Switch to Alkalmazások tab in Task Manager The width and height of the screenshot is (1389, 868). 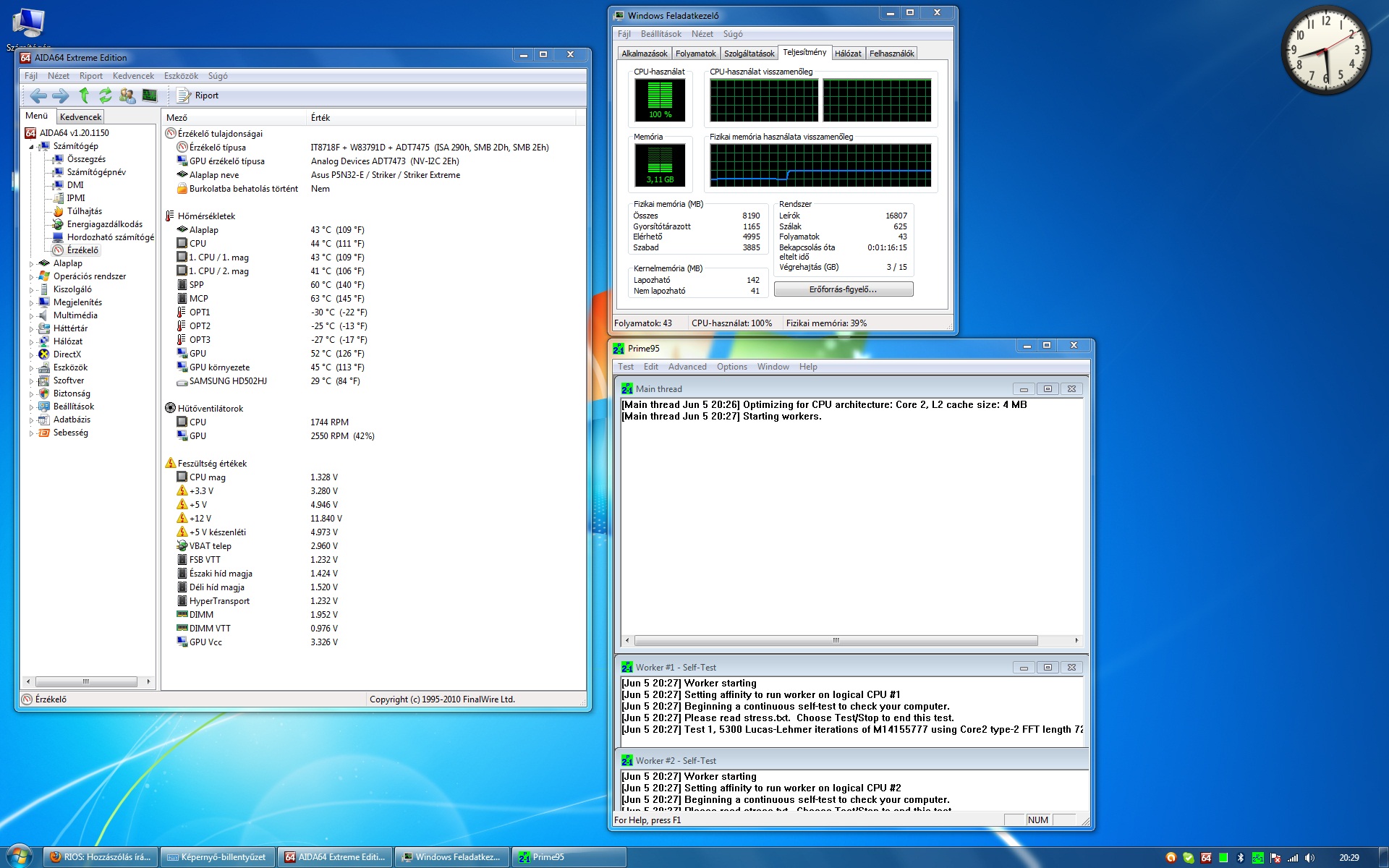tap(645, 54)
